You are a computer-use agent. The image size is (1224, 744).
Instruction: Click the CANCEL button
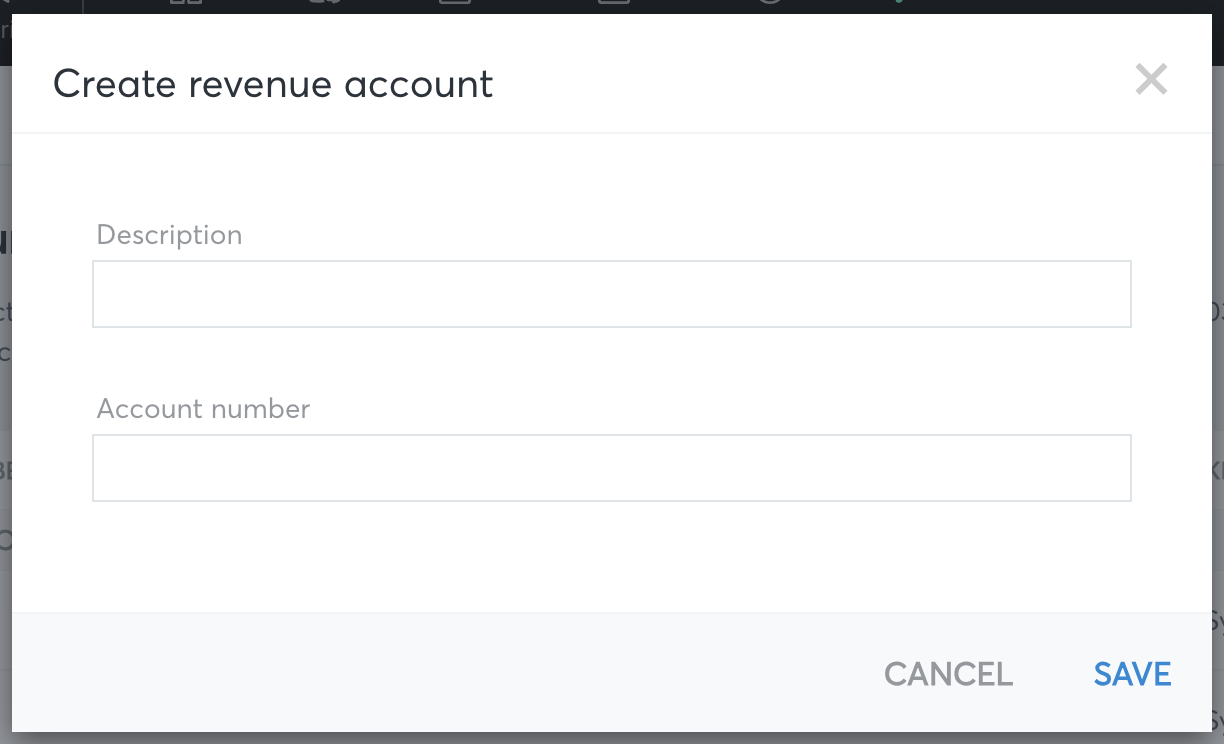948,674
